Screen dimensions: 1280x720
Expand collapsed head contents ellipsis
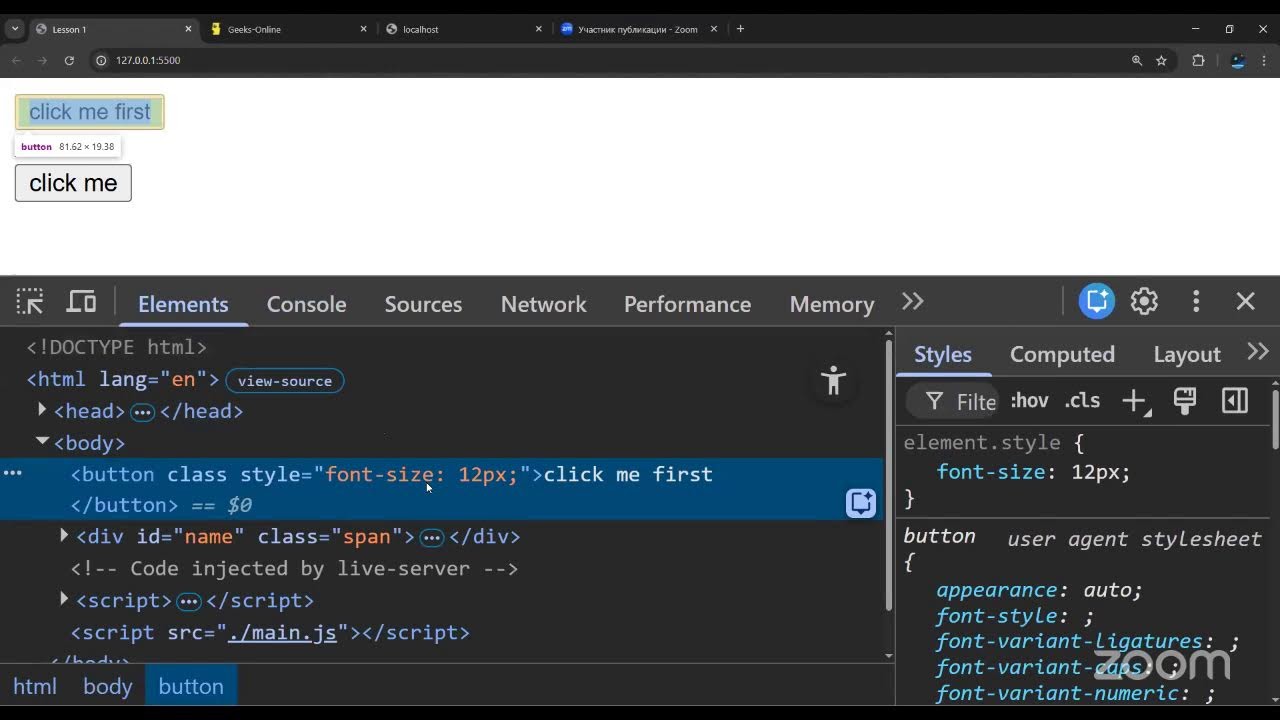pyautogui.click(x=142, y=412)
